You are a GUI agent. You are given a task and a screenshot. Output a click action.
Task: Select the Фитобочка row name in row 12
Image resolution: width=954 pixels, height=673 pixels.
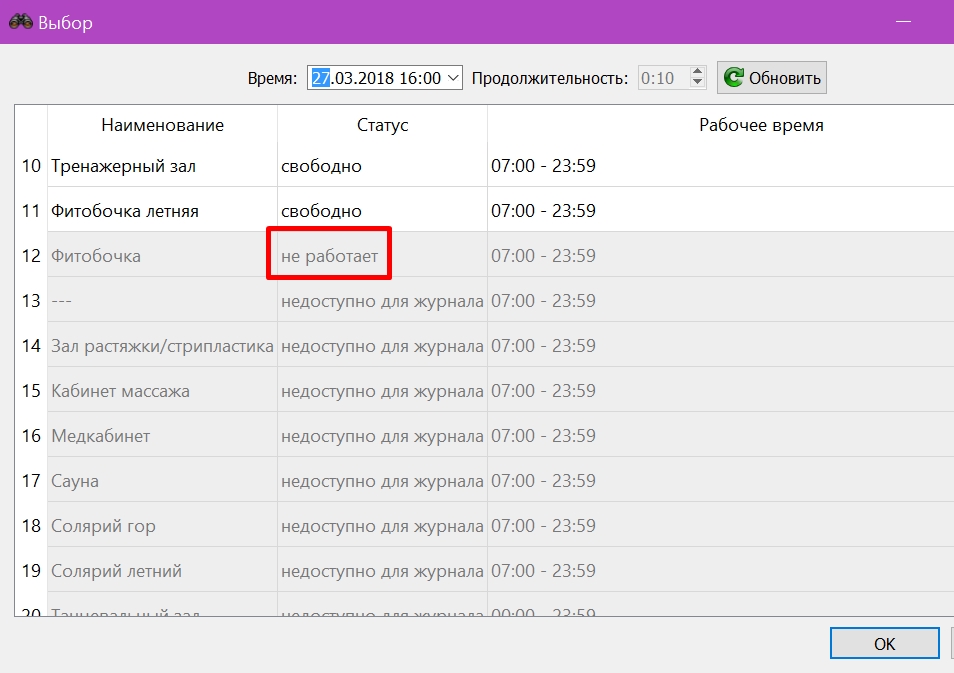click(96, 256)
